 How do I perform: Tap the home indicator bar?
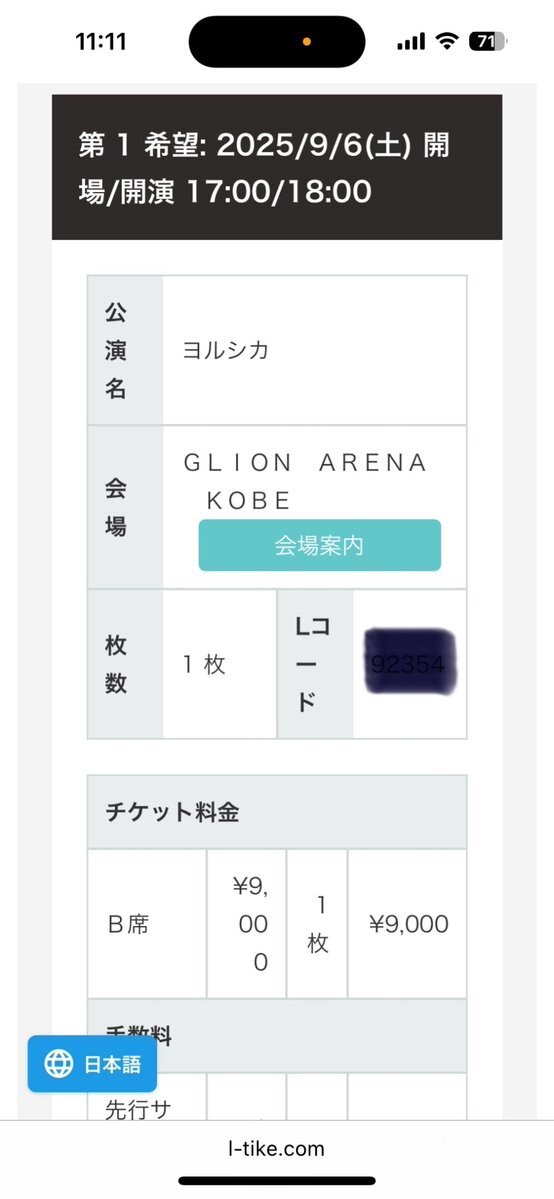pyautogui.click(x=277, y=1181)
